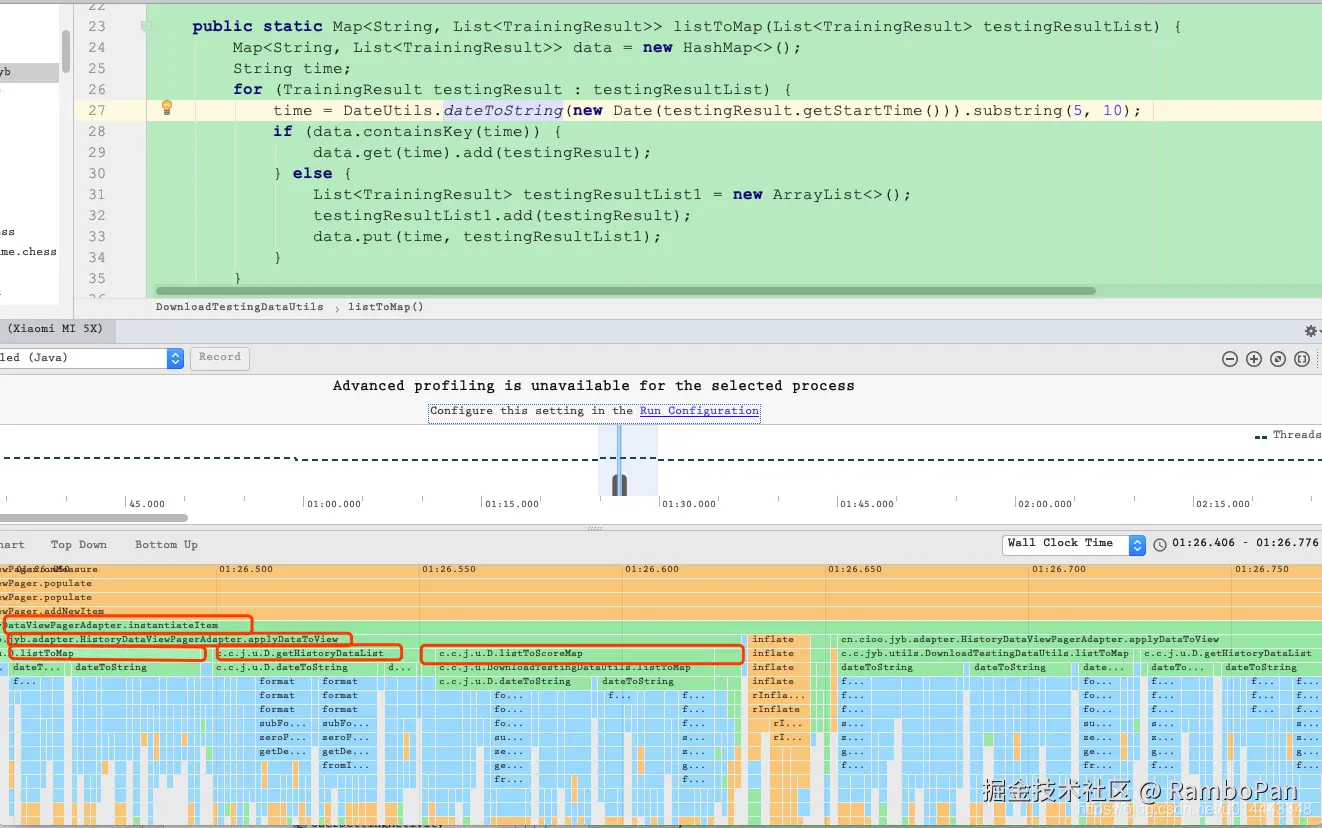Click the highlighted selection range on the timeline
Screen dimensions: 1322x828
click(628, 460)
